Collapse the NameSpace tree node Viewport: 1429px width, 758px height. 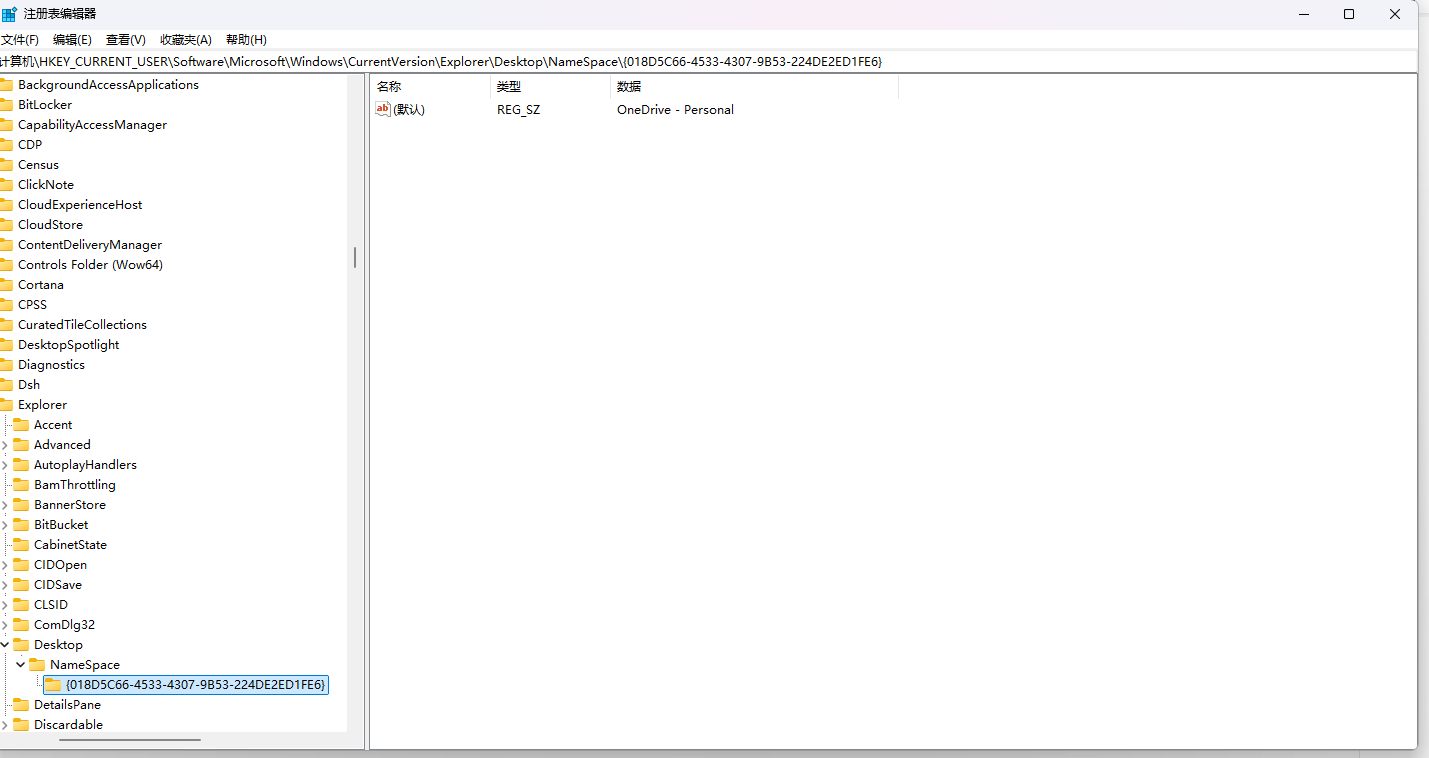(x=21, y=665)
